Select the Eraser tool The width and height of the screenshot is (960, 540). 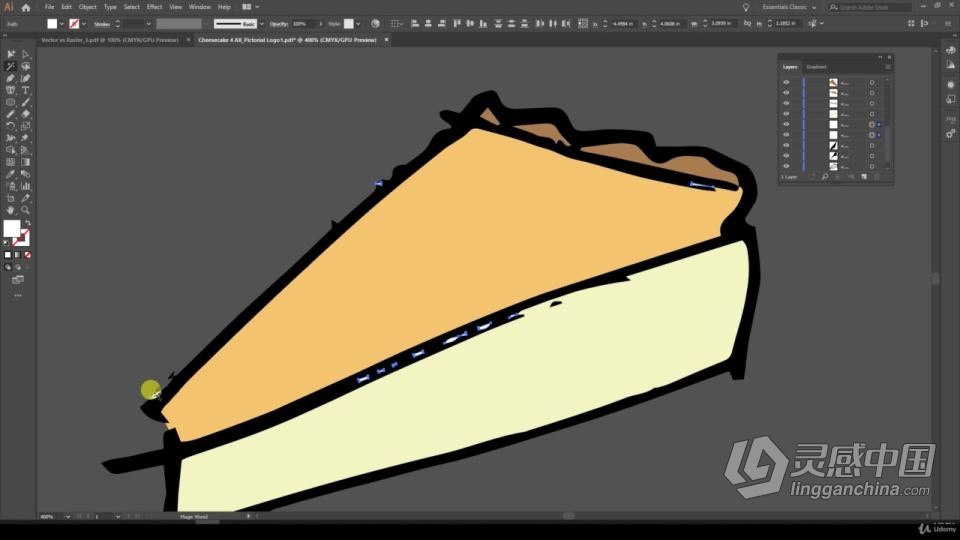coord(25,114)
